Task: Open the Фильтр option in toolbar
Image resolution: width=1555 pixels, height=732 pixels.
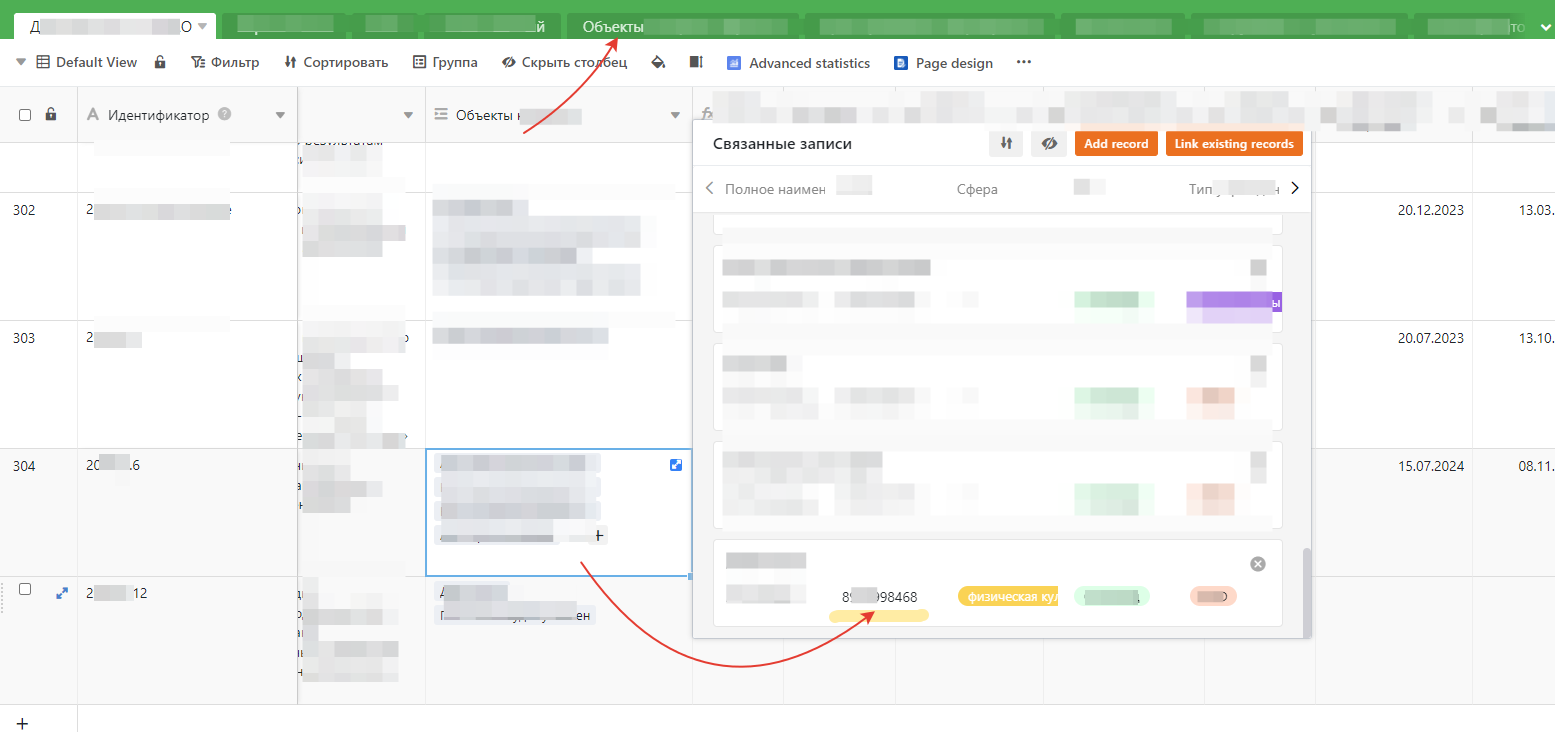Action: [225, 63]
